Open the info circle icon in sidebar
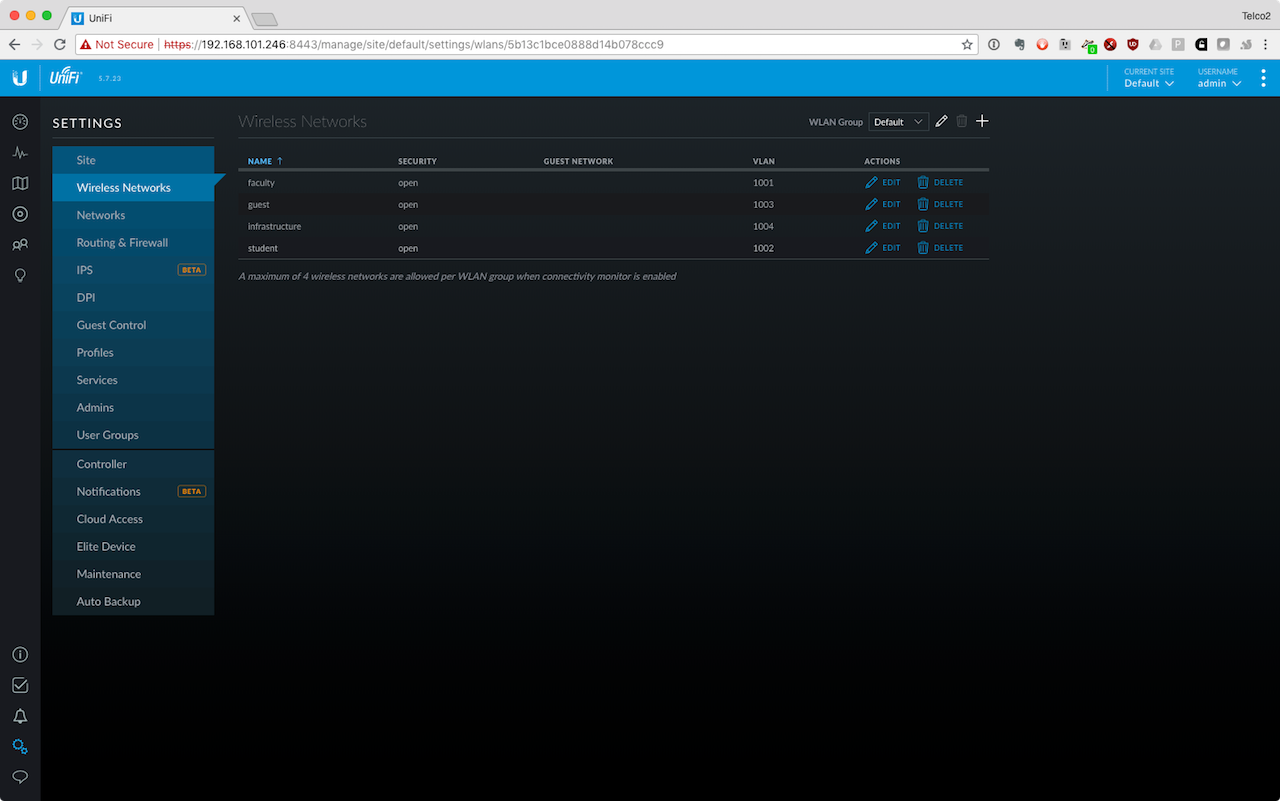This screenshot has width=1280, height=801. pos(20,655)
